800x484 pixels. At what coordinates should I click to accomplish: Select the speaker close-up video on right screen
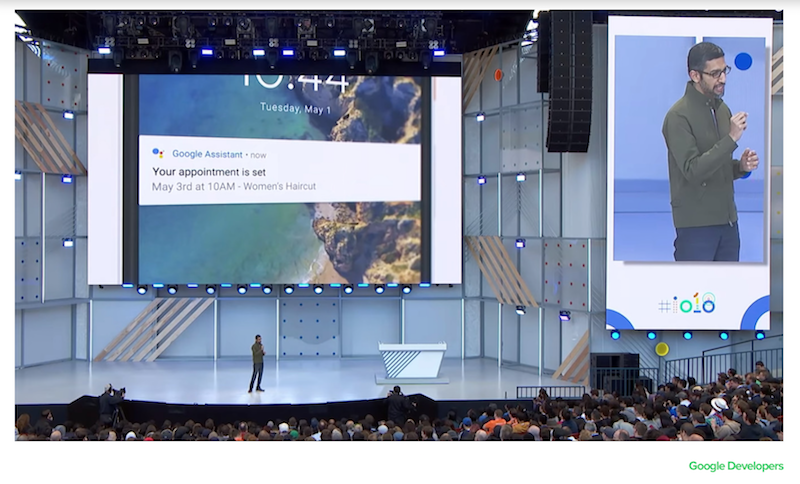[689, 149]
